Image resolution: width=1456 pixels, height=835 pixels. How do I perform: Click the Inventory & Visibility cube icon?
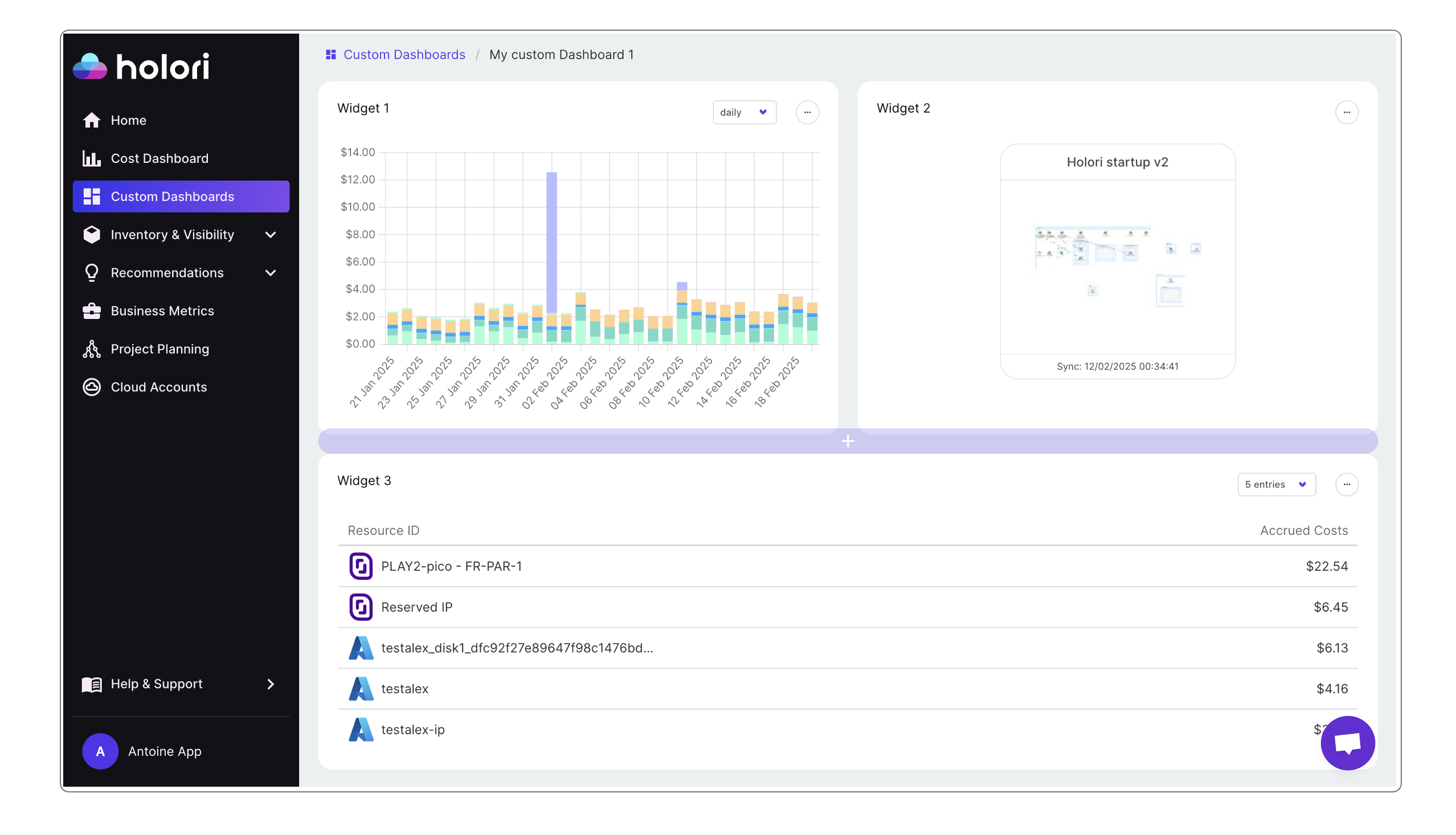(92, 235)
